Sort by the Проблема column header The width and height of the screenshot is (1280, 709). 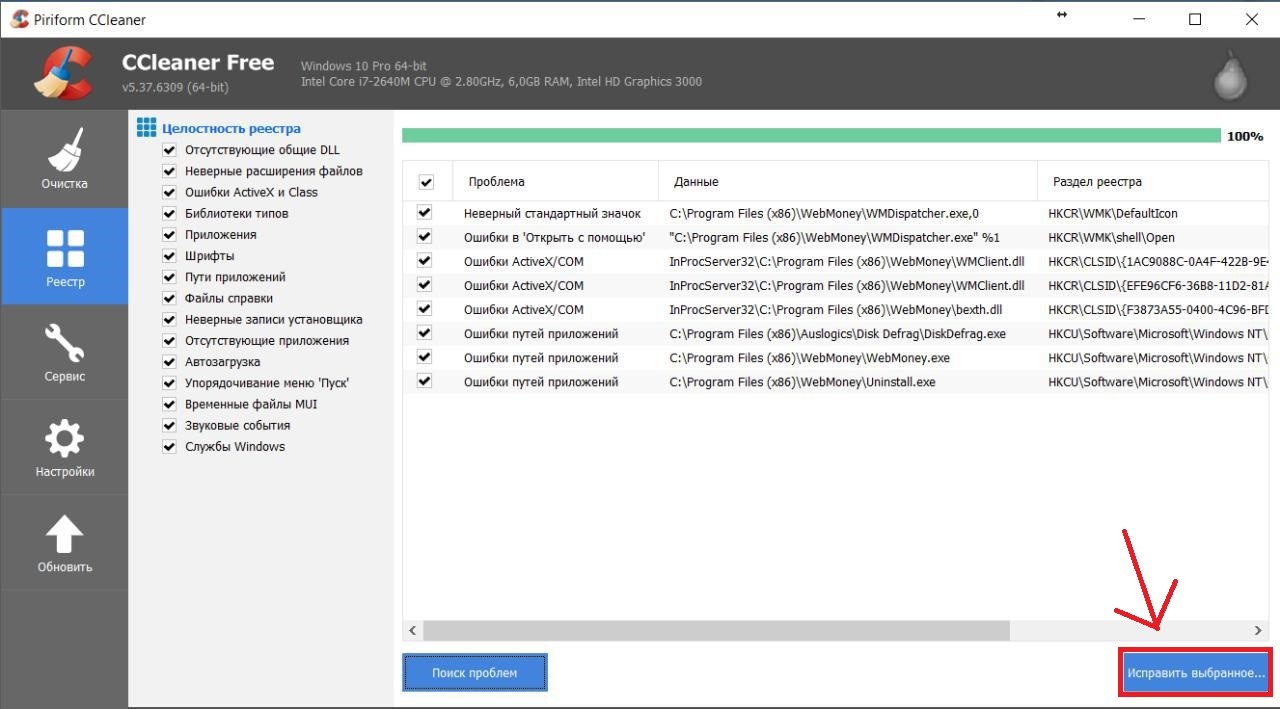pos(555,181)
